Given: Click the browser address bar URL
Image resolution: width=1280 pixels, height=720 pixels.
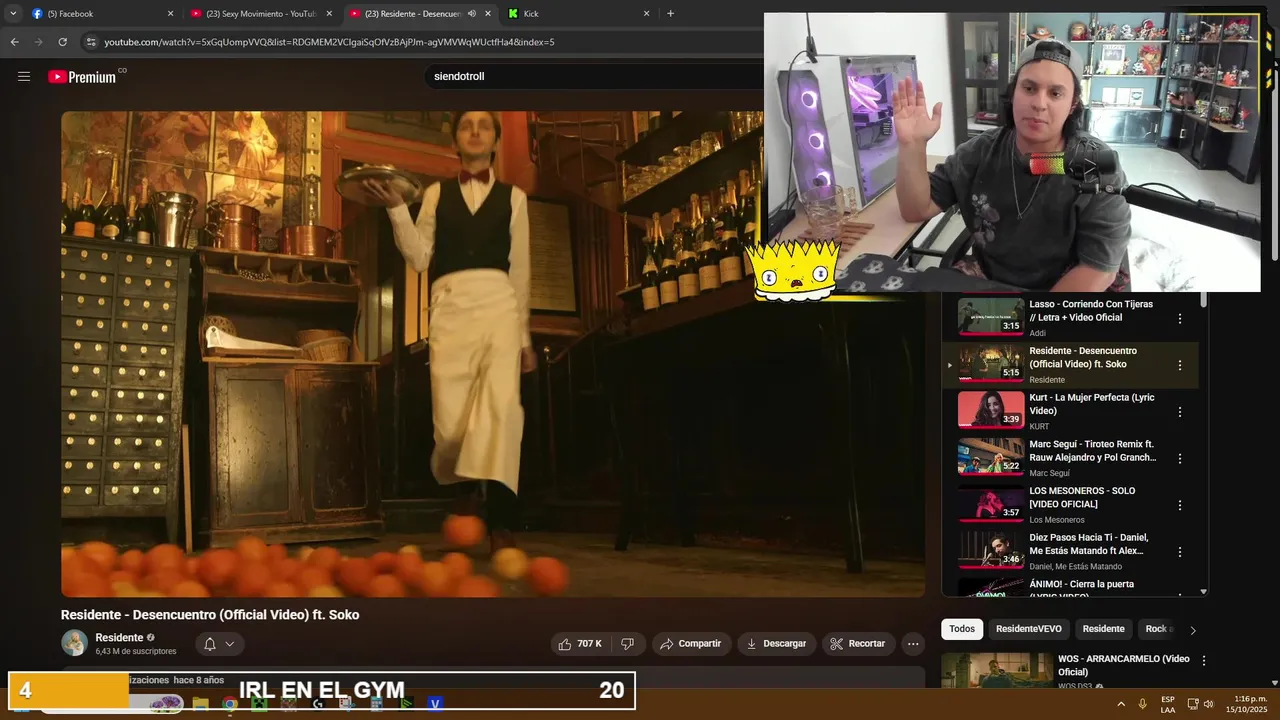Looking at the screenshot, I should tap(329, 42).
